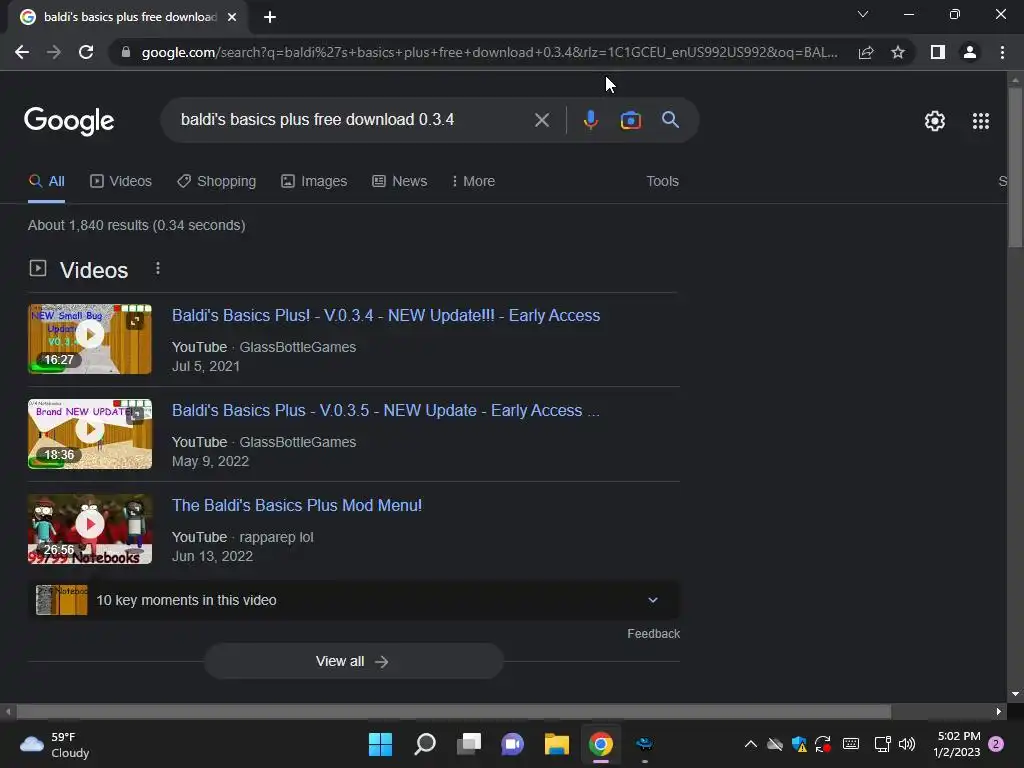Open the Chrome profile menu

click(970, 52)
